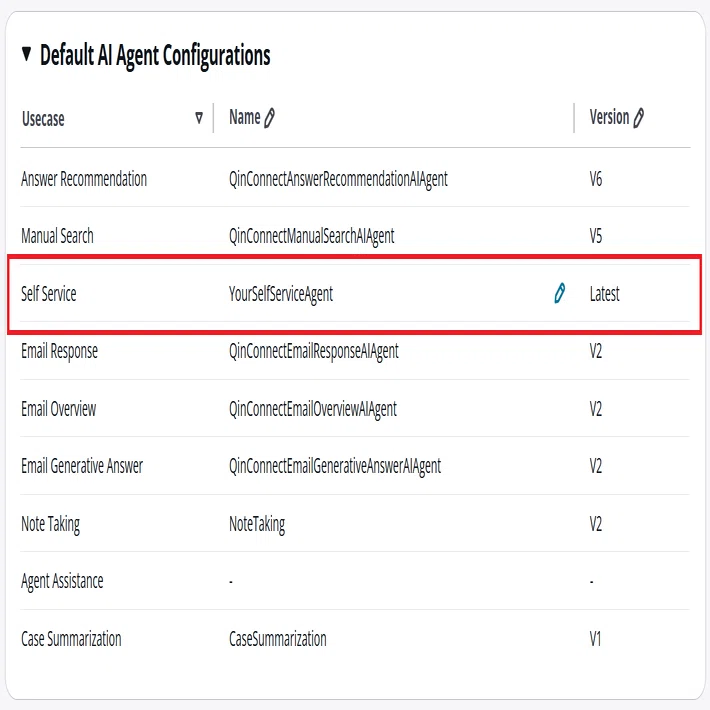The height and width of the screenshot is (710, 710).
Task: Select the Agent Assistance row
Action: point(355,581)
